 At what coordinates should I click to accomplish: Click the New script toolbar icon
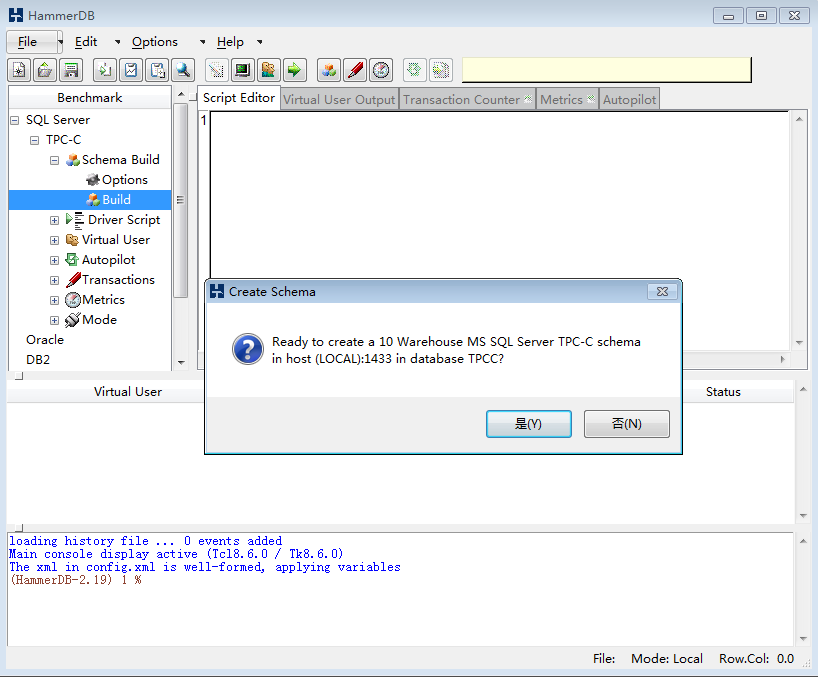coord(19,70)
